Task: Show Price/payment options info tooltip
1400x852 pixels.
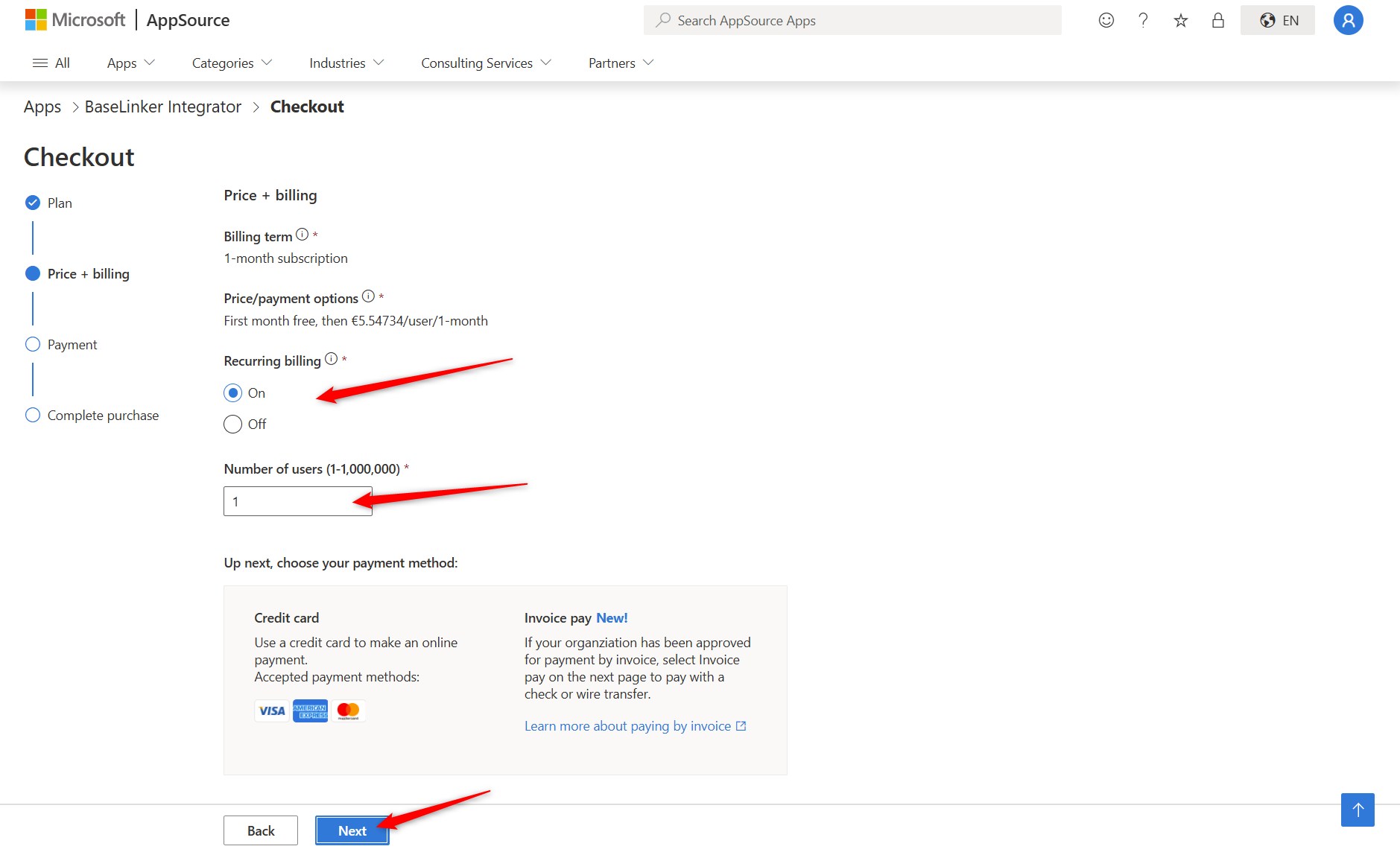Action: tap(368, 296)
